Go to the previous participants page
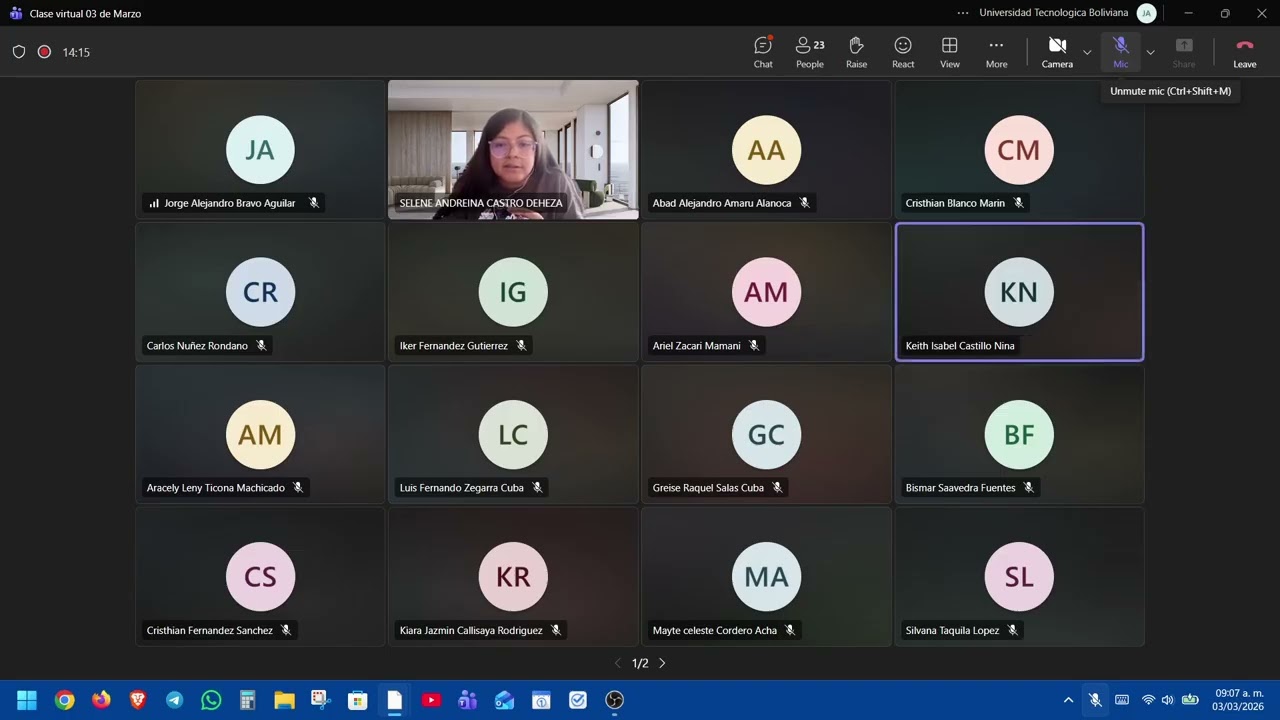 (x=617, y=663)
